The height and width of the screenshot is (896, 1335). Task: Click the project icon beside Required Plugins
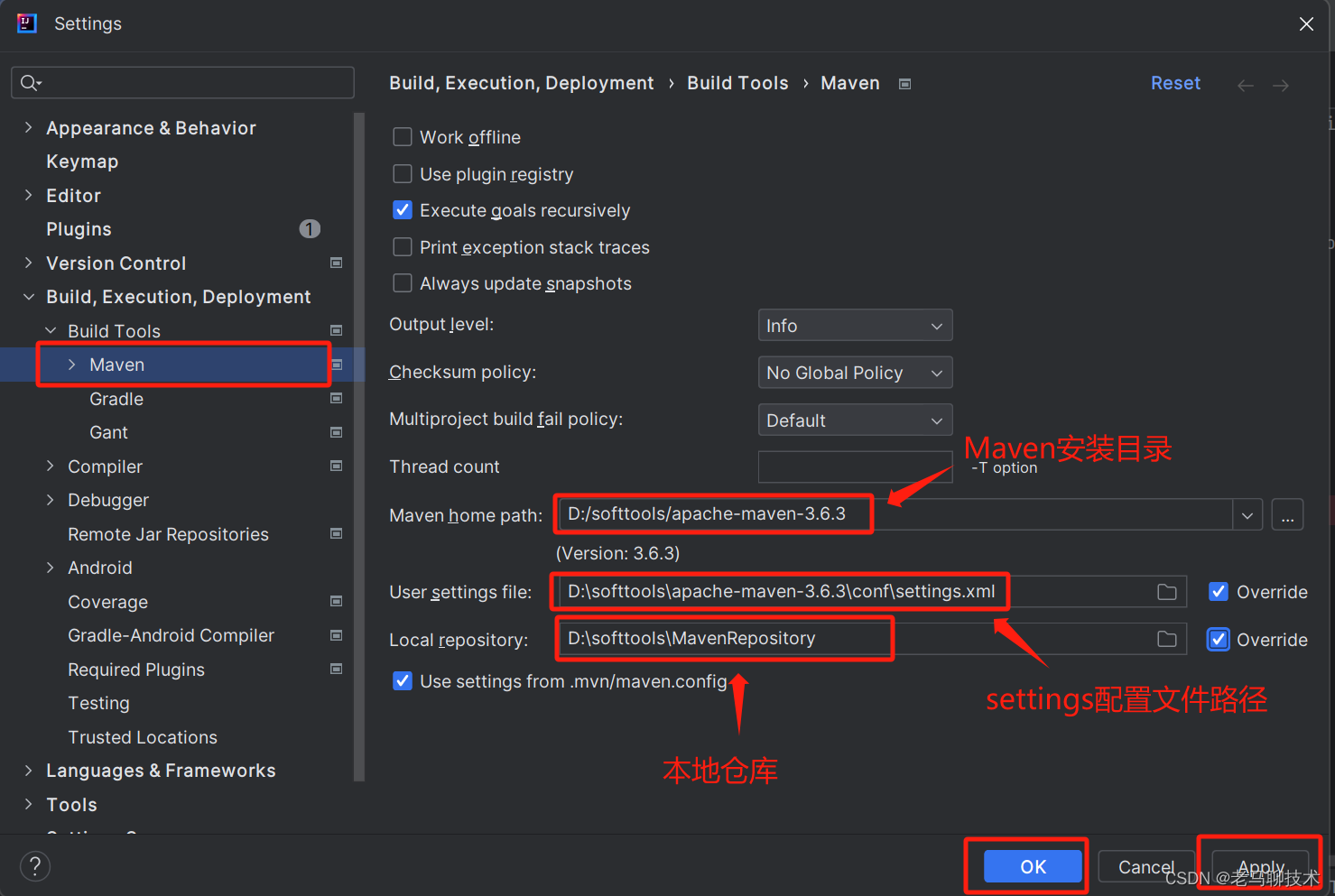point(337,669)
